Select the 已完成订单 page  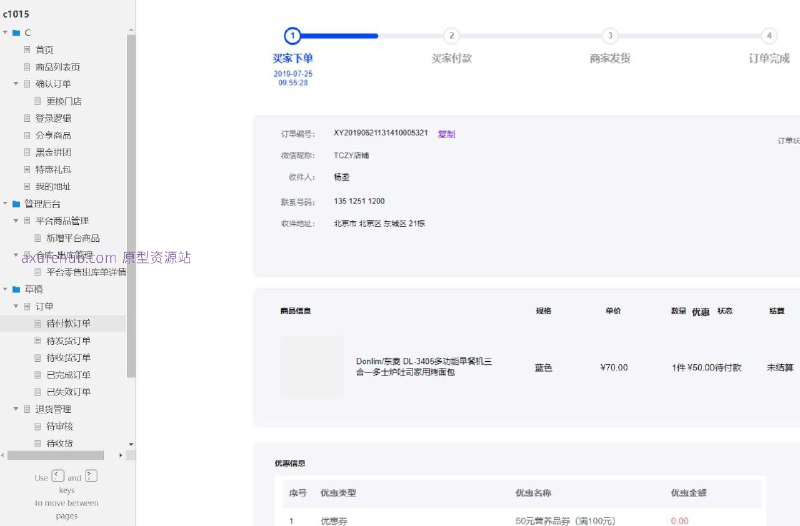(x=68, y=375)
